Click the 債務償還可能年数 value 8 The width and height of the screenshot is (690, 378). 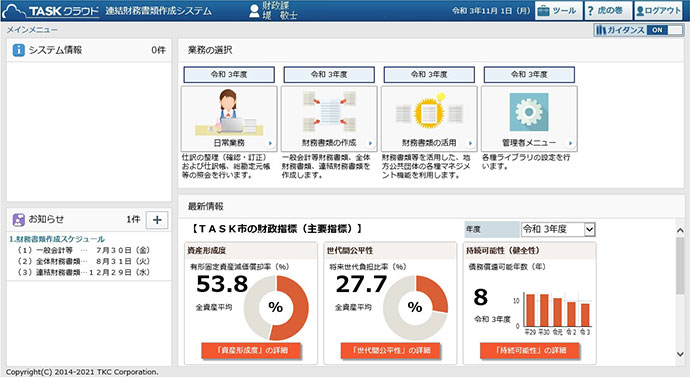(480, 297)
